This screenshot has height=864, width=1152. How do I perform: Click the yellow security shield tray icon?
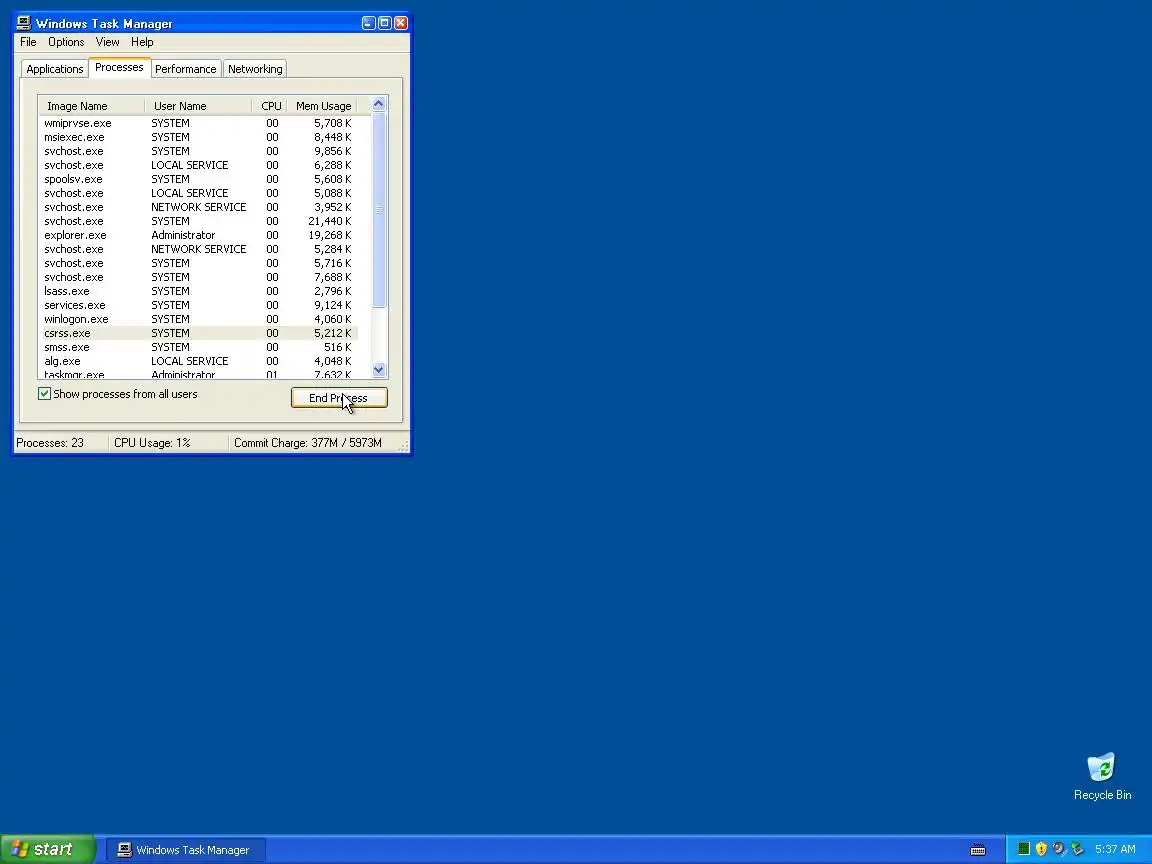[1041, 849]
